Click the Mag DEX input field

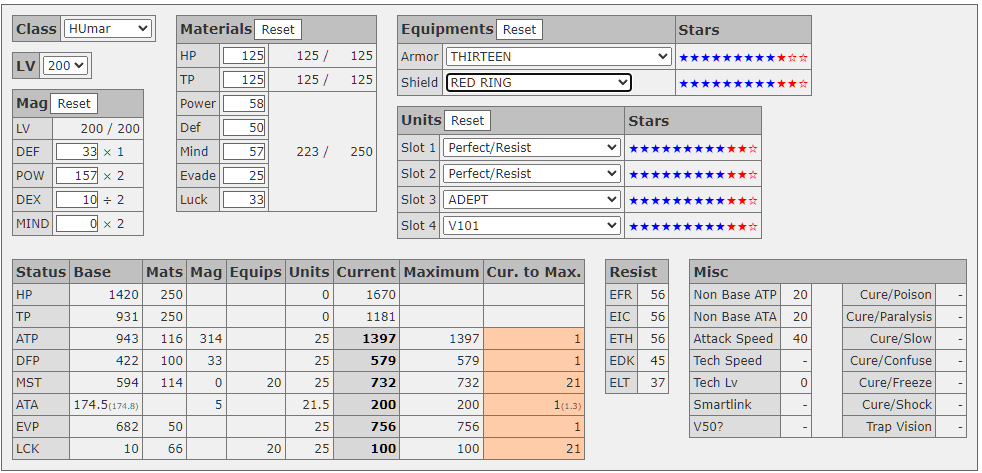77,199
